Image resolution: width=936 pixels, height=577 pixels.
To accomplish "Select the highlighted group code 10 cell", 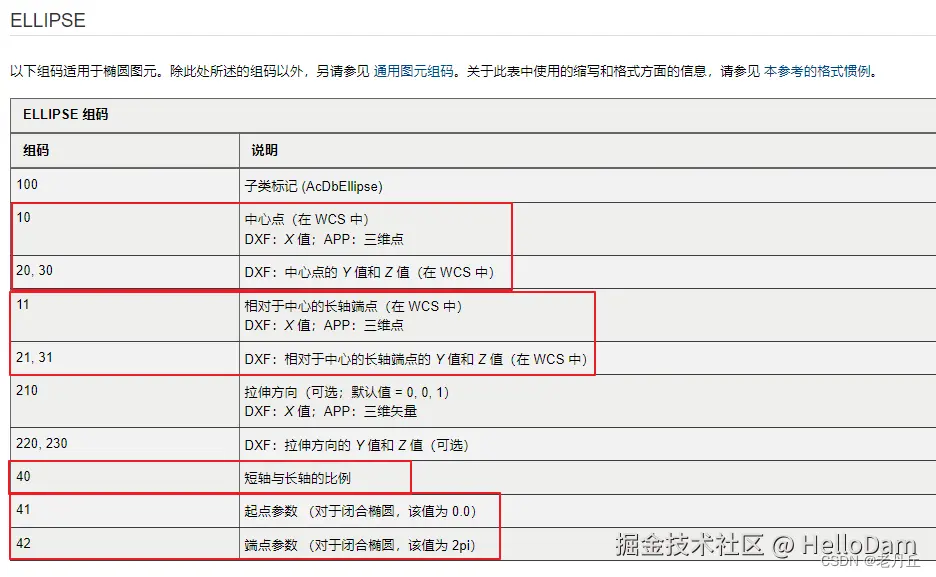I will (23, 218).
